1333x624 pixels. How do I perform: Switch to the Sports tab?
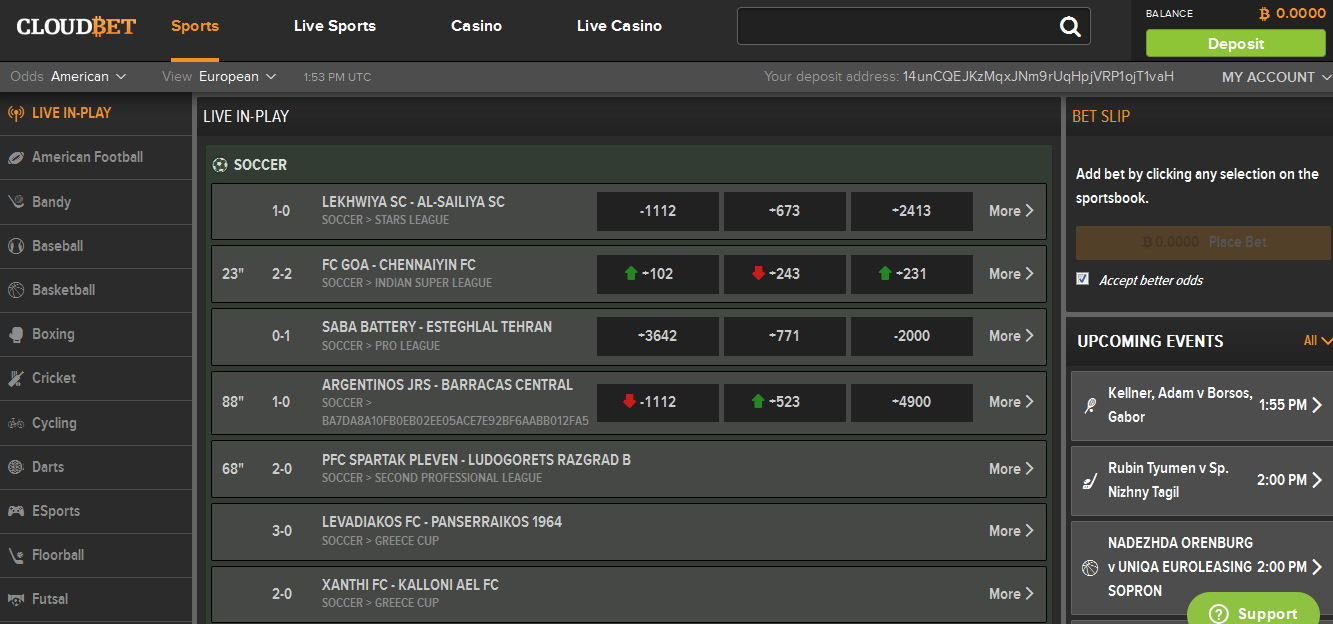(195, 26)
